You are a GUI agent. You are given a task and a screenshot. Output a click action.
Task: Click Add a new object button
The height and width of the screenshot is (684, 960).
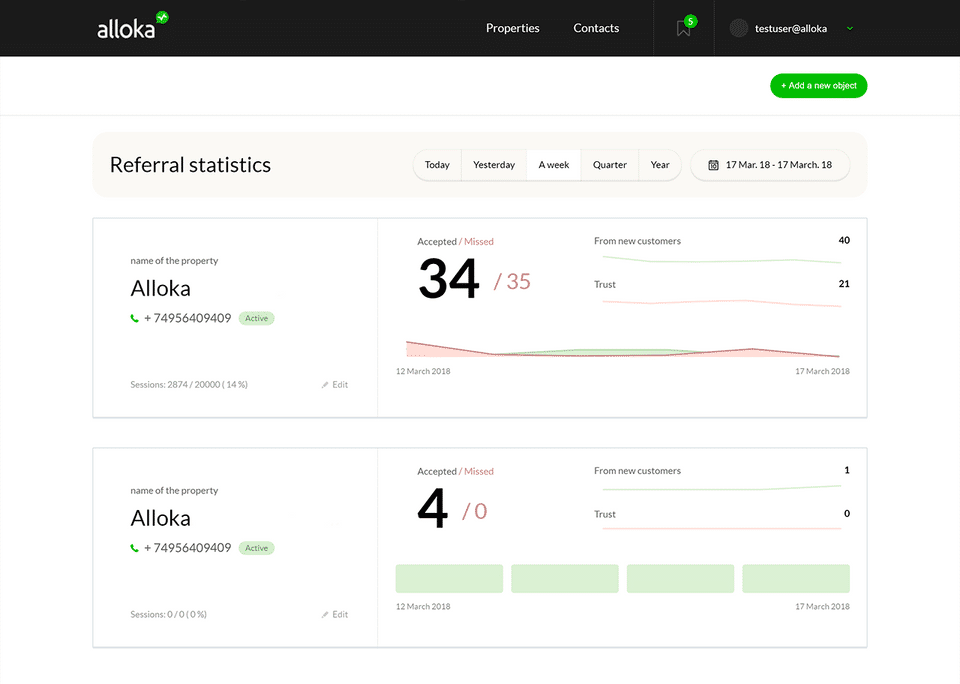[x=819, y=86]
